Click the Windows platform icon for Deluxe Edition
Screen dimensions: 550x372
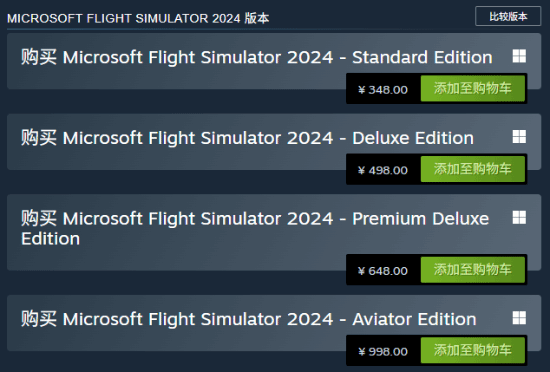(x=519, y=137)
